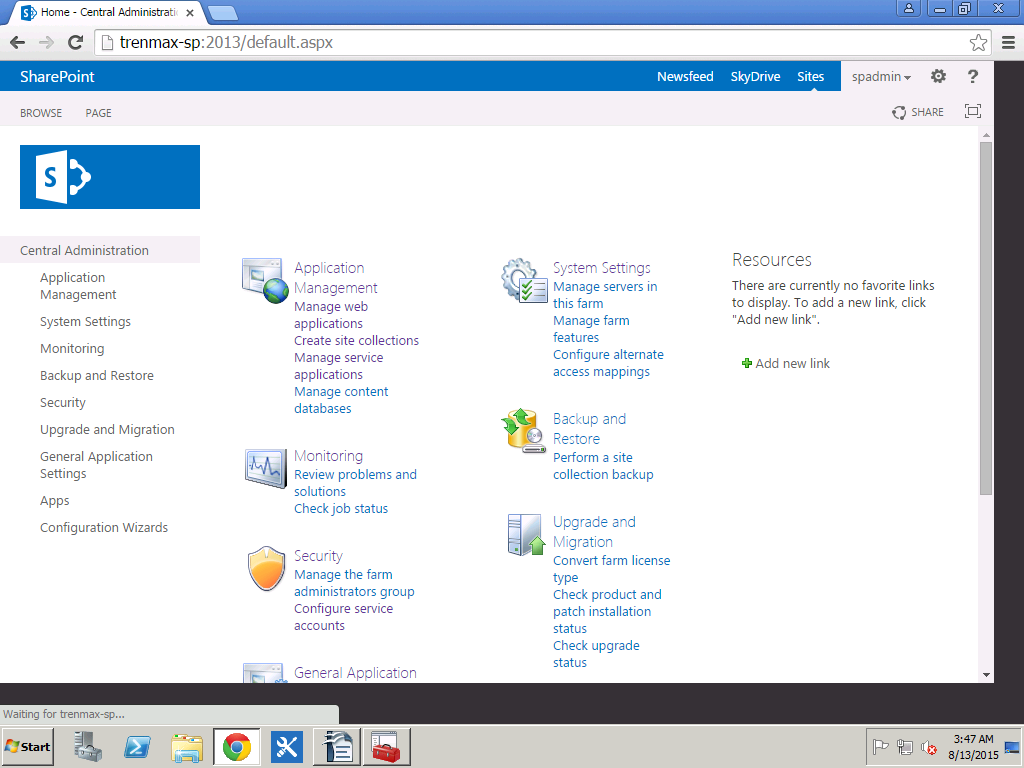Click the SharePoint logo image
This screenshot has height=768, width=1024.
pos(110,177)
